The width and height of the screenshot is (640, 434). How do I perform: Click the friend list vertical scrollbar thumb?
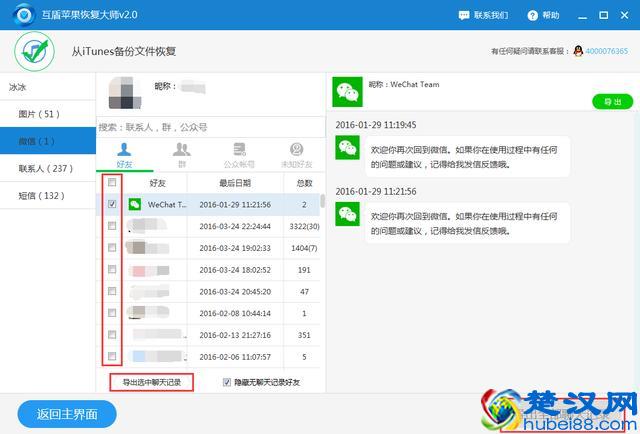point(322,201)
